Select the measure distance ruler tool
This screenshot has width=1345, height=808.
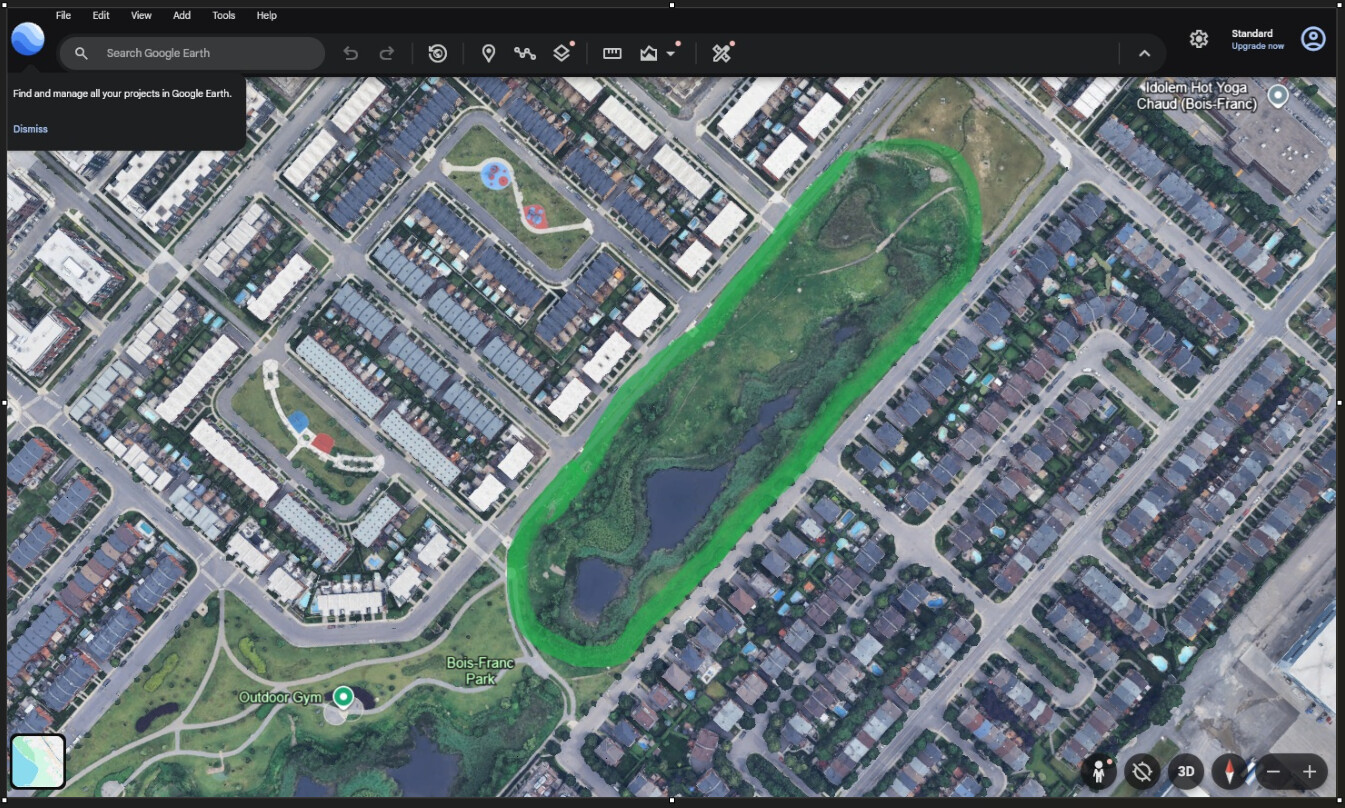click(612, 53)
